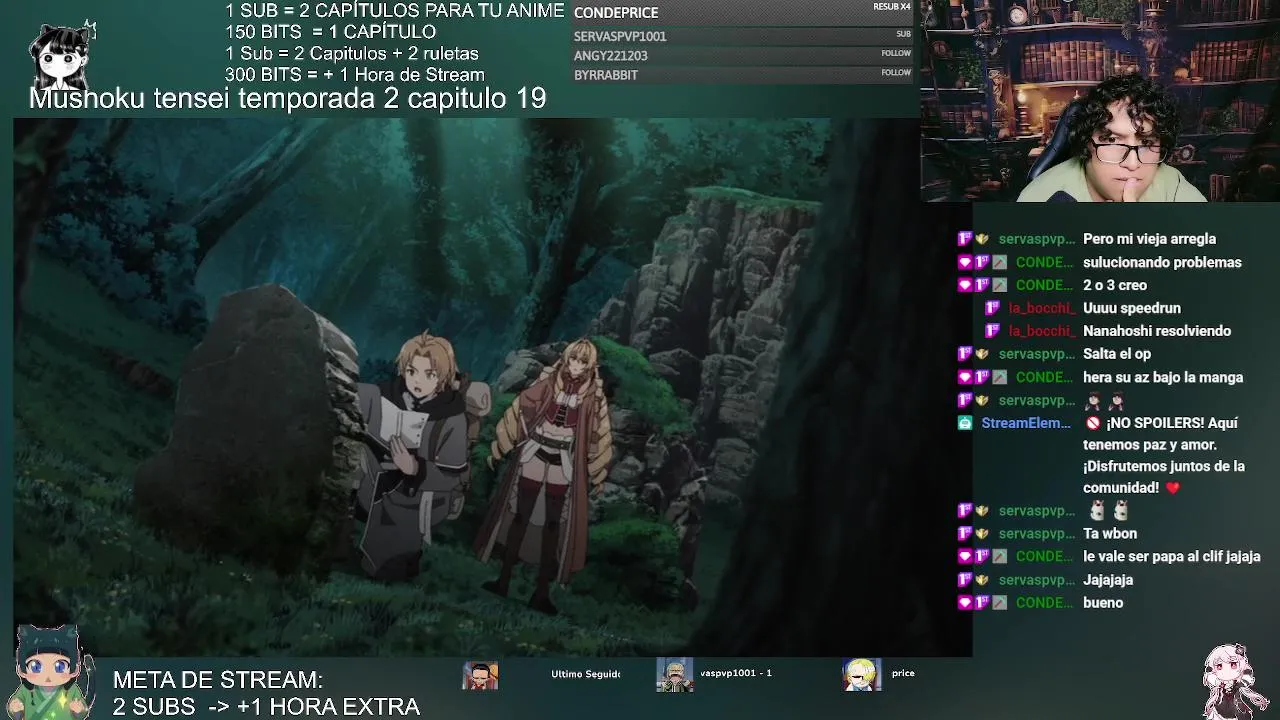
Task: Click the no-entry emoji before '¡NO SPOILERS!'
Action: [1093, 423]
